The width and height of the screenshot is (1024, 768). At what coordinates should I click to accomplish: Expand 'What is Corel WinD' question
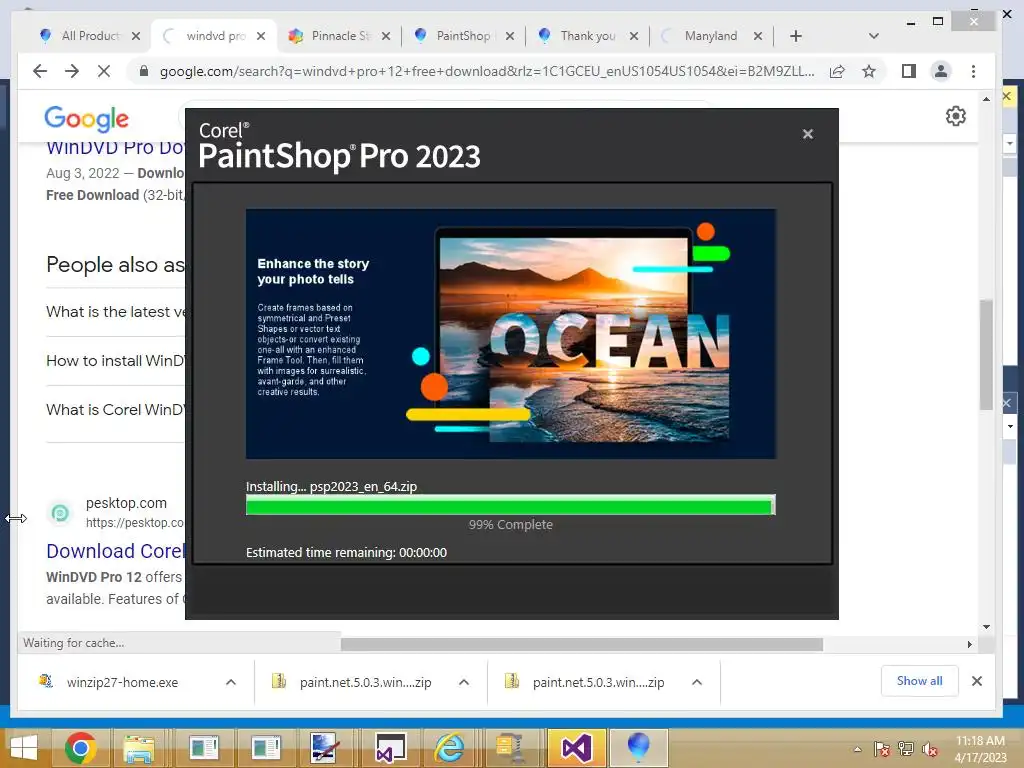116,409
